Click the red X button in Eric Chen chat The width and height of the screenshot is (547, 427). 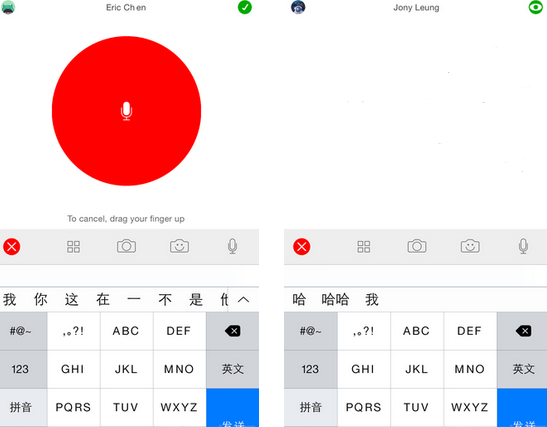point(12,247)
